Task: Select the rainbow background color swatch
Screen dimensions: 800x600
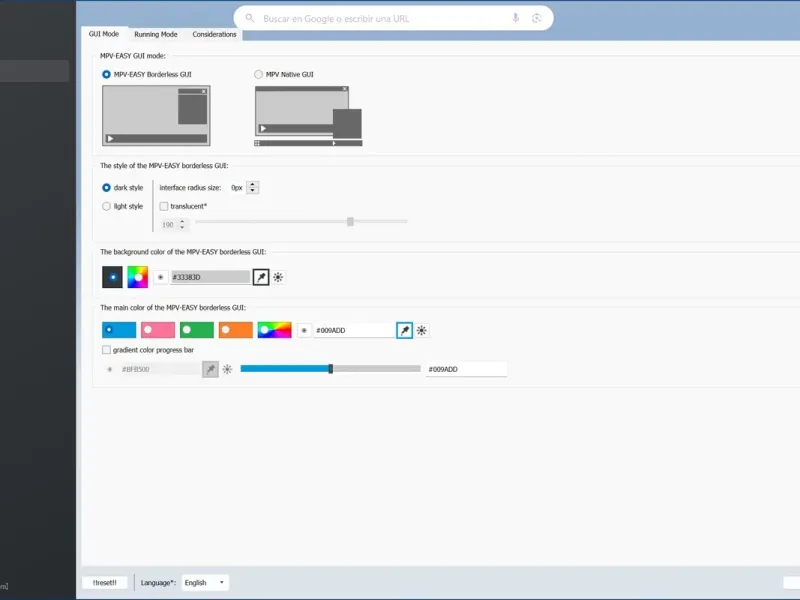Action: pos(138,277)
